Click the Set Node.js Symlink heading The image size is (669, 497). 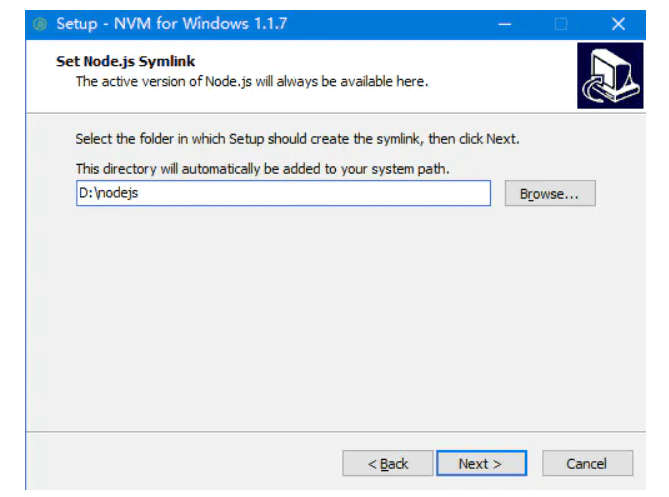(x=125, y=61)
